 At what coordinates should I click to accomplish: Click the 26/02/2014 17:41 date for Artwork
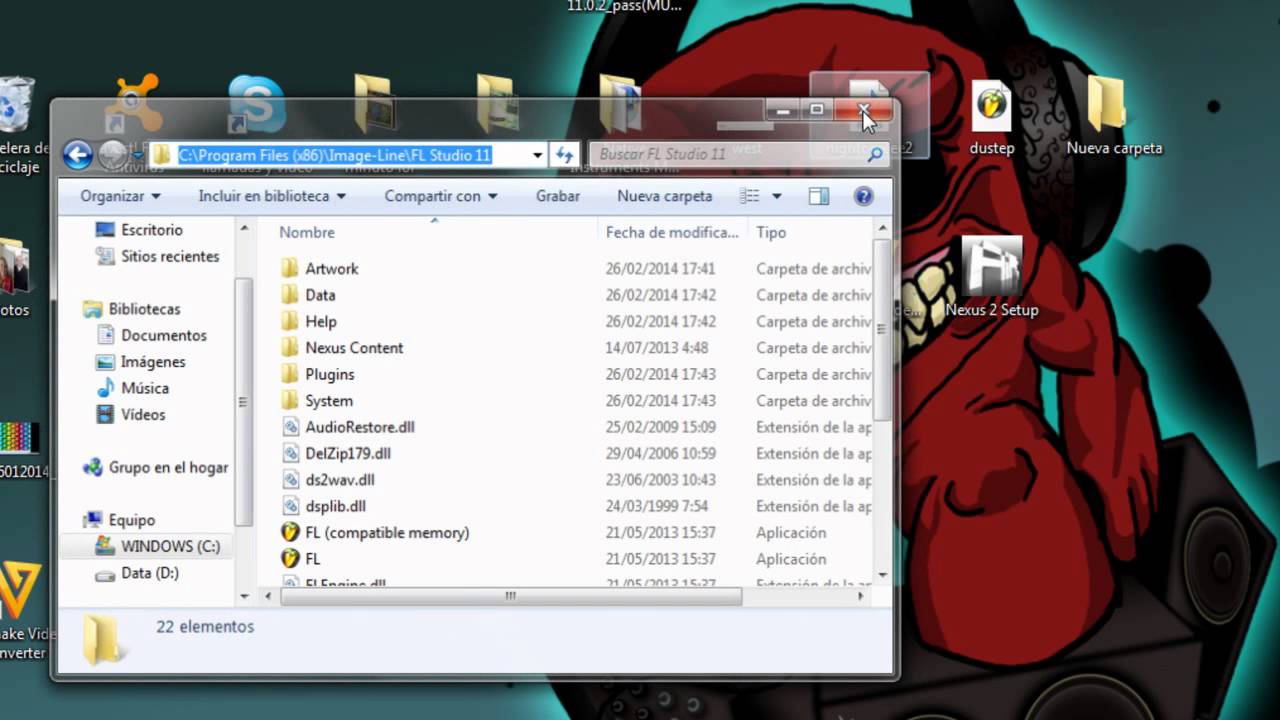click(660, 269)
